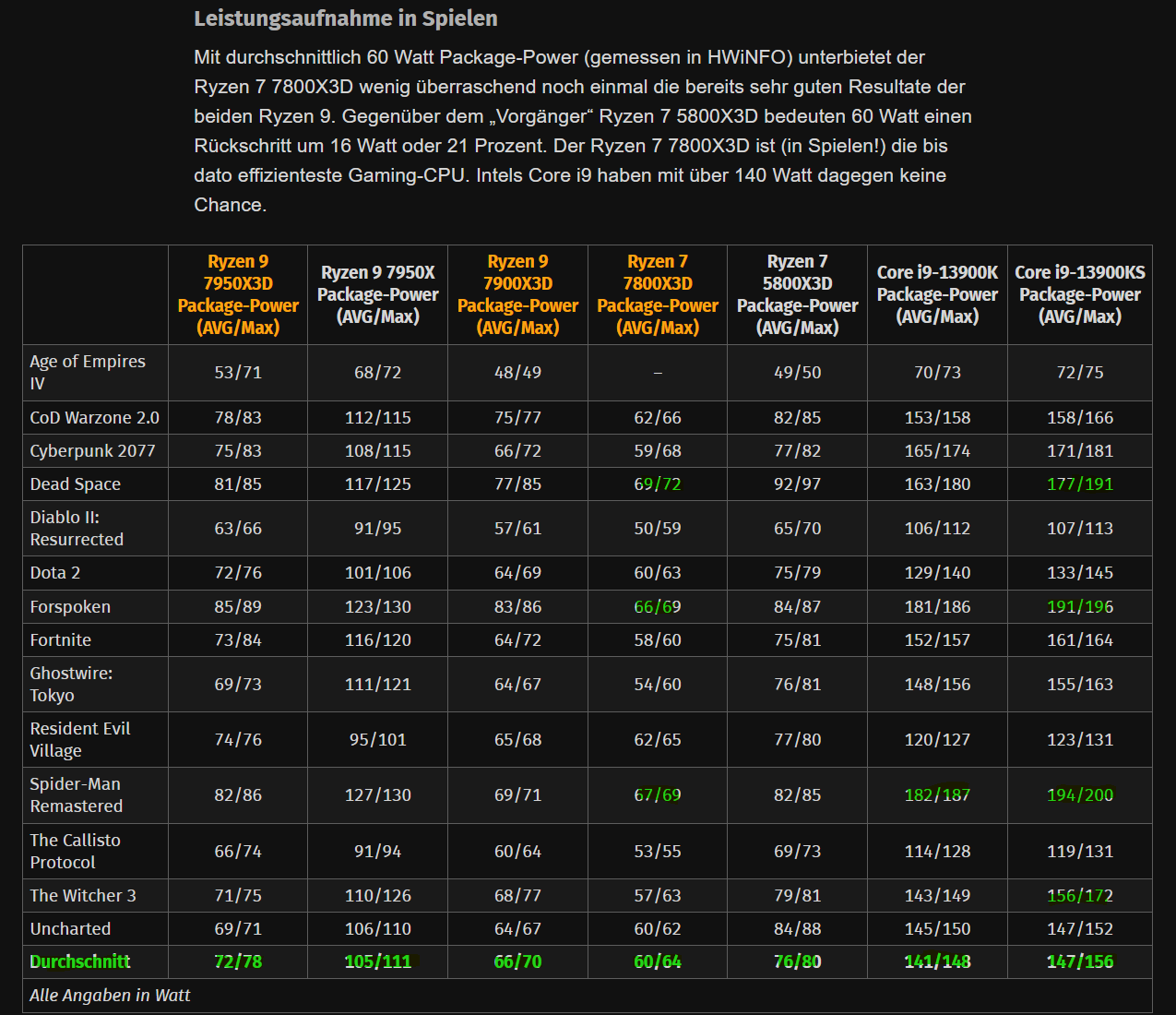
Task: Click the value 127/130 in Spider-Man row
Action: 378,794
